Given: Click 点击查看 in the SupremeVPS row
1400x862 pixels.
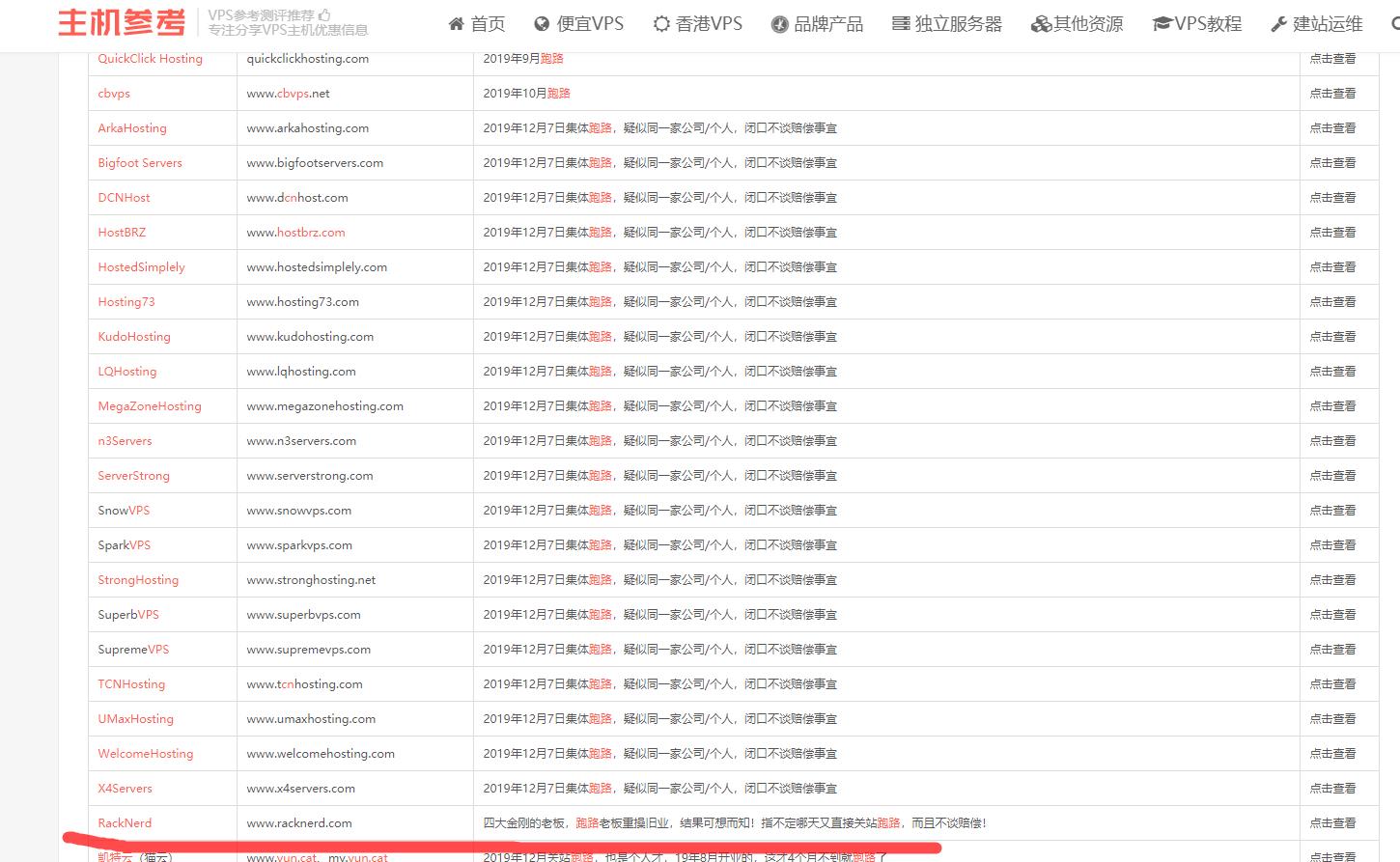Looking at the screenshot, I should [x=1332, y=650].
